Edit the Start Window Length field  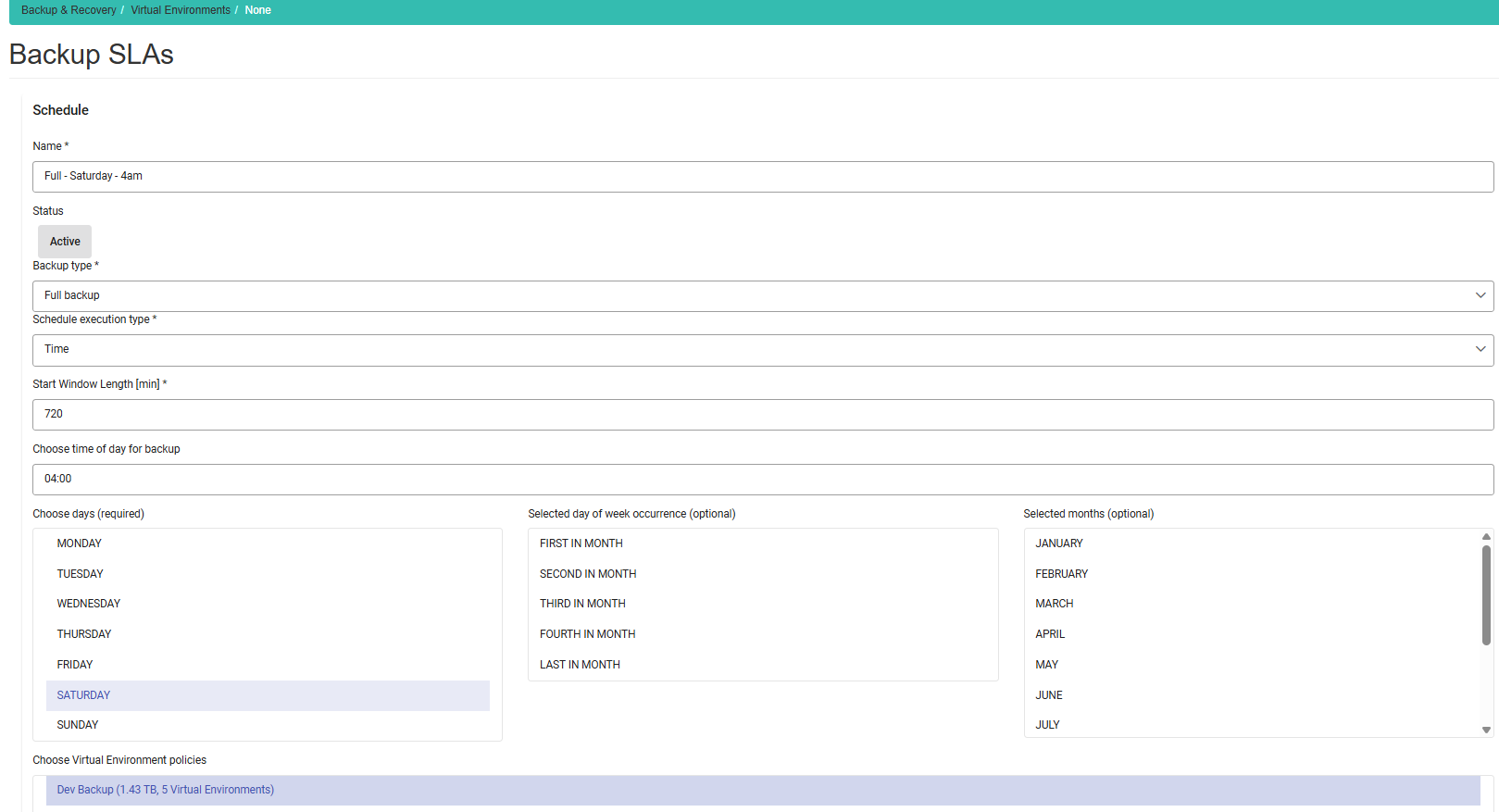click(x=763, y=415)
